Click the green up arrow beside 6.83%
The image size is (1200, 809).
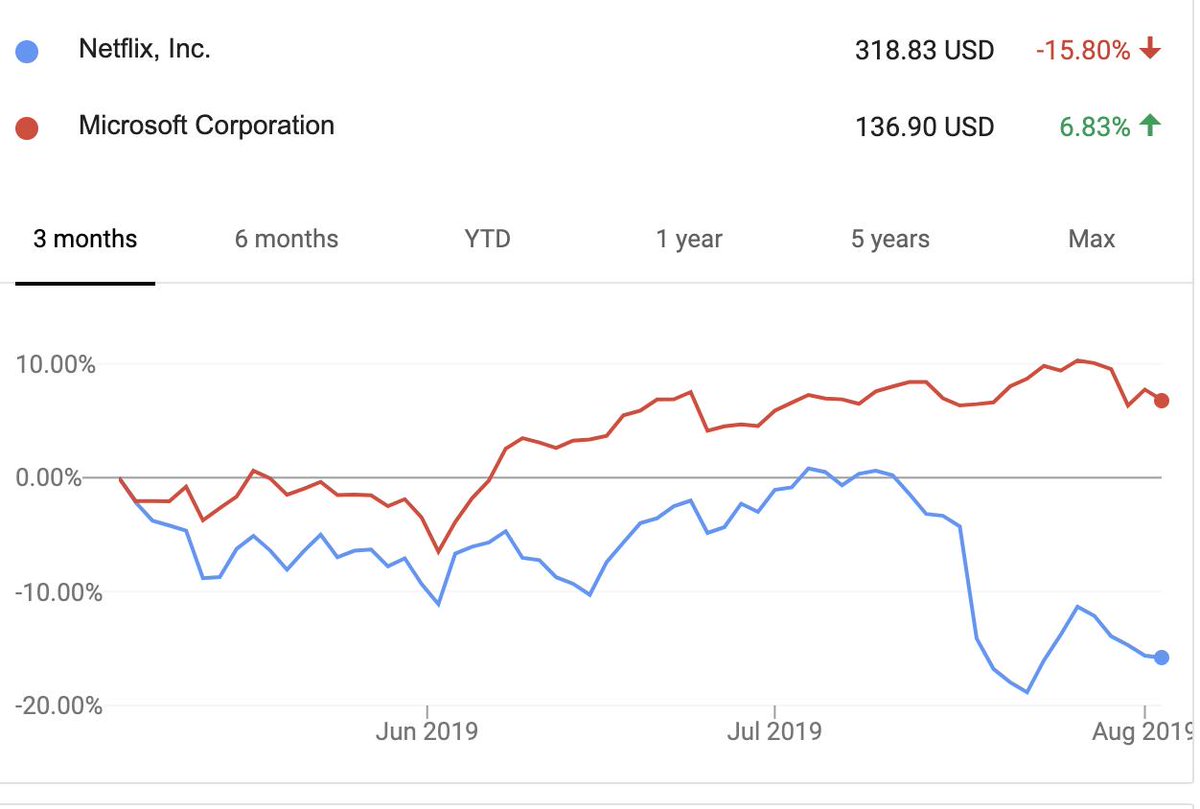[x=1150, y=126]
